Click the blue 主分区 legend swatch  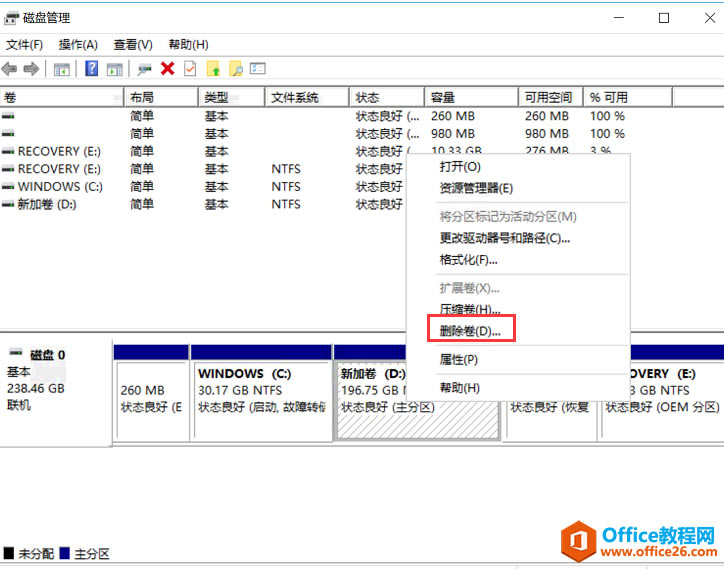point(65,553)
